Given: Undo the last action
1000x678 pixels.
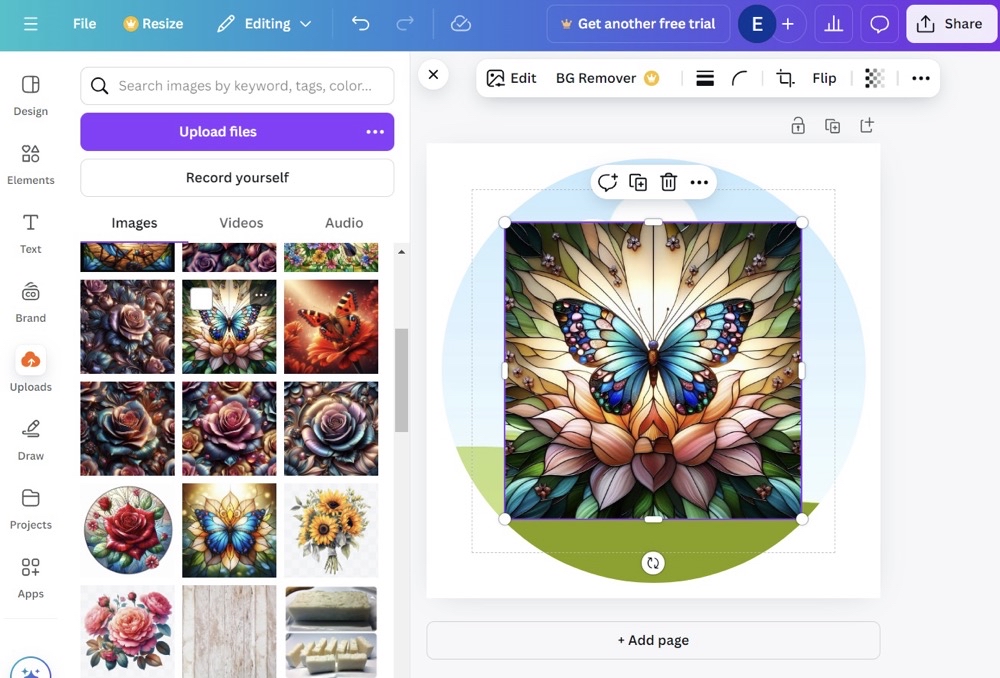Looking at the screenshot, I should (x=360, y=24).
